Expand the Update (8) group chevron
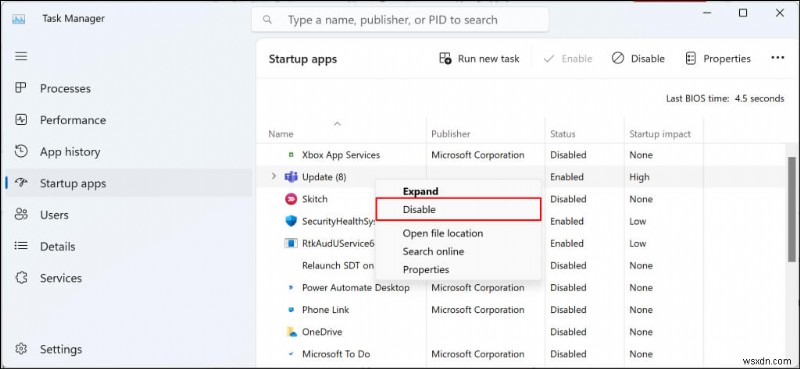800x369 pixels. coord(273,177)
